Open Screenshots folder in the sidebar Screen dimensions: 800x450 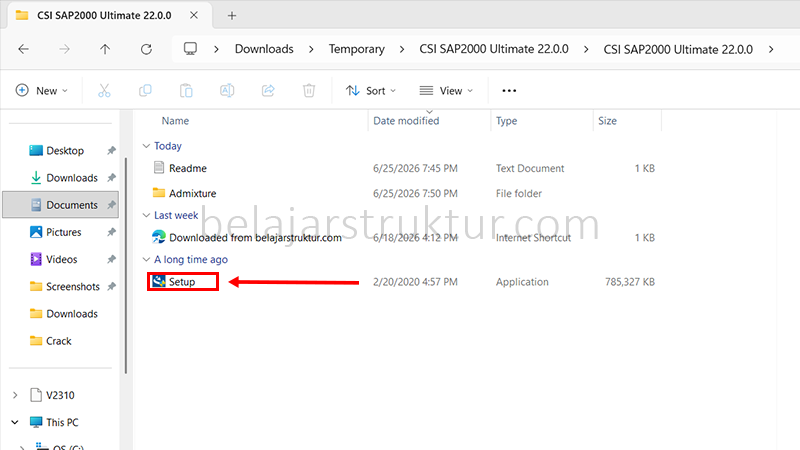72,286
